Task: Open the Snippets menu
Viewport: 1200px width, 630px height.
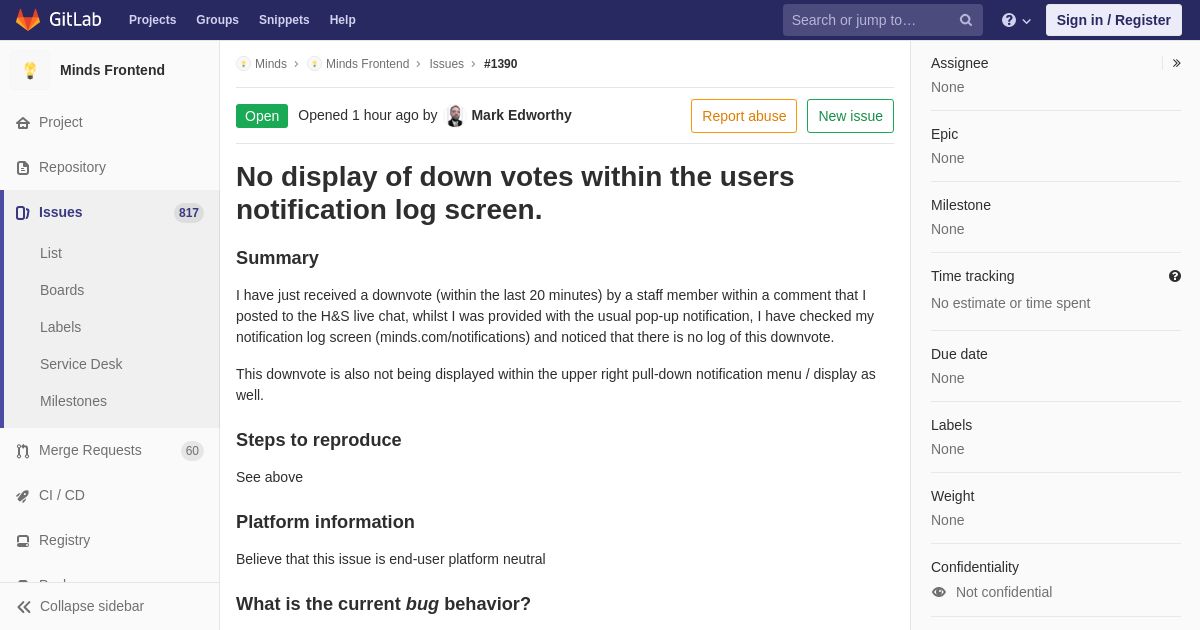Action: coord(284,20)
